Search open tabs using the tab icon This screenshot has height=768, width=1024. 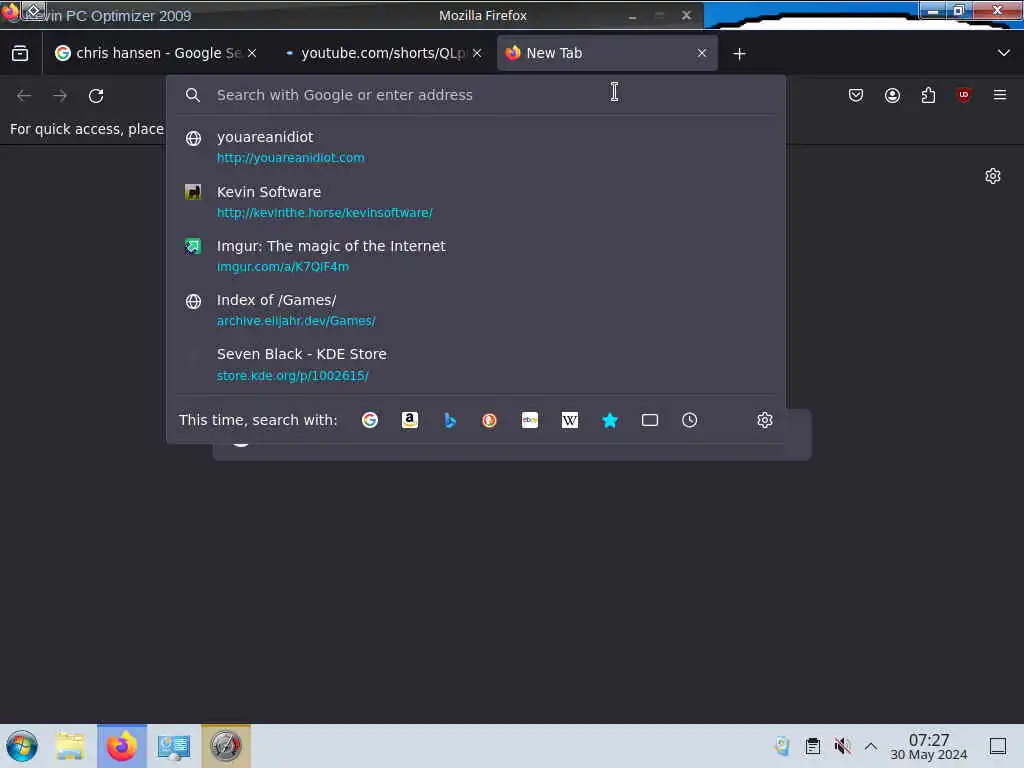[650, 420]
